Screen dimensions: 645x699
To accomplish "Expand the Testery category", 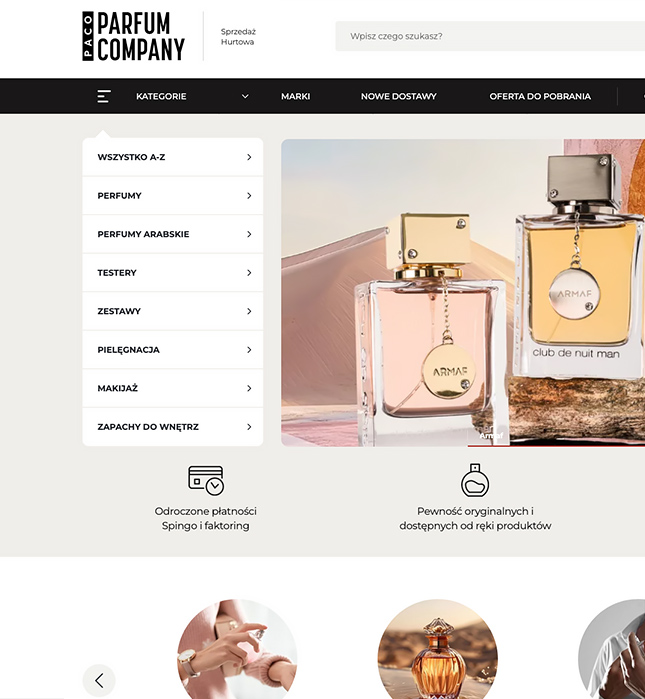I will pos(173,273).
